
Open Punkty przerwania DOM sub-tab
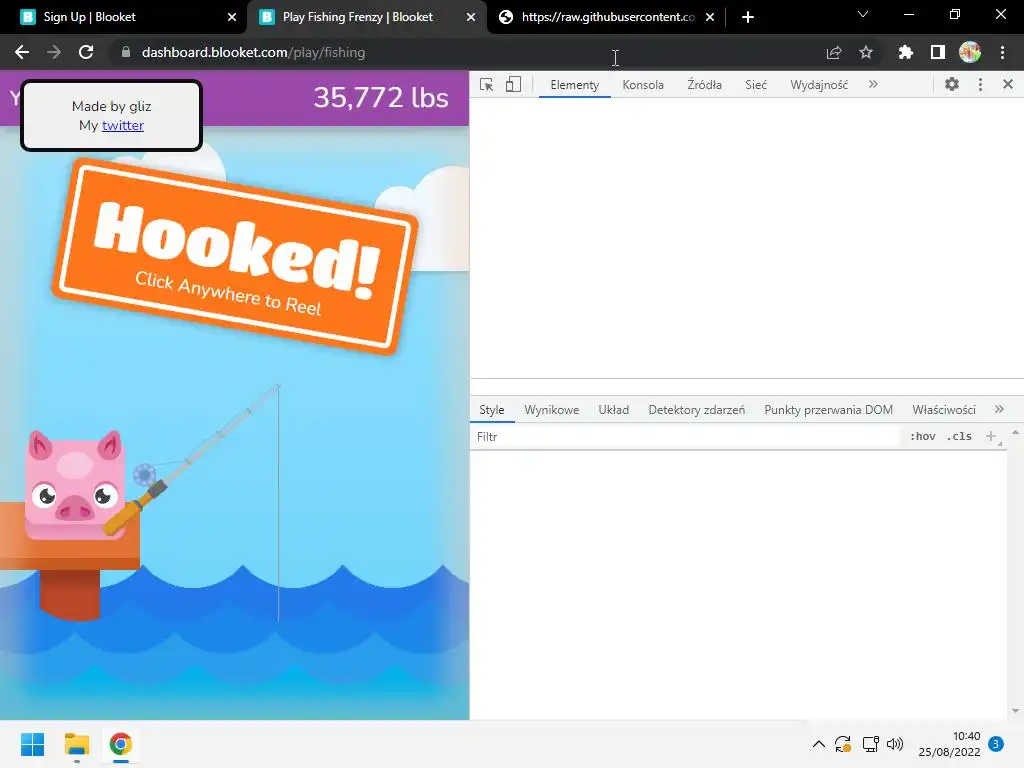pos(829,409)
